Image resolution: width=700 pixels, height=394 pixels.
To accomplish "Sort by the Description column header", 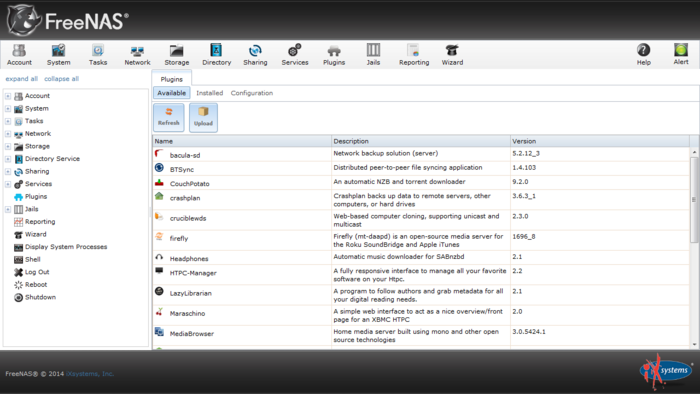I will point(421,141).
